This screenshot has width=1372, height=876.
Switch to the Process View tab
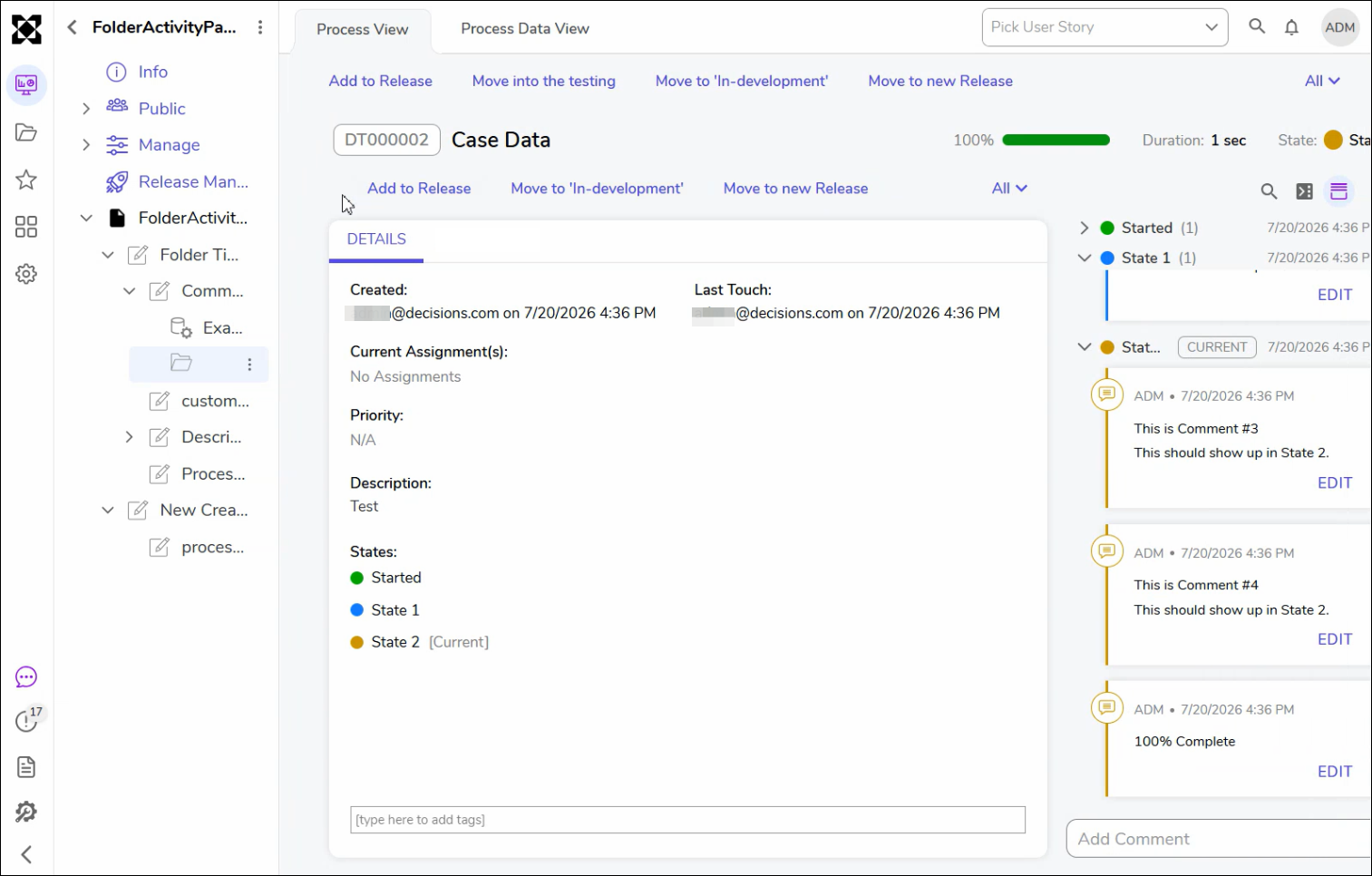click(363, 29)
